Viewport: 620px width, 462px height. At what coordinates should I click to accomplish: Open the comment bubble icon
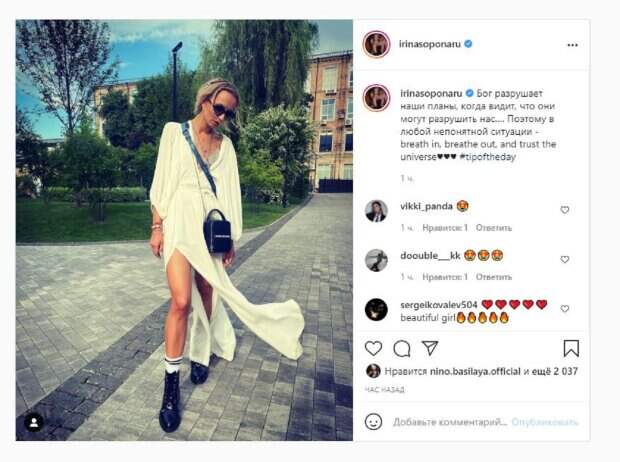click(x=402, y=348)
